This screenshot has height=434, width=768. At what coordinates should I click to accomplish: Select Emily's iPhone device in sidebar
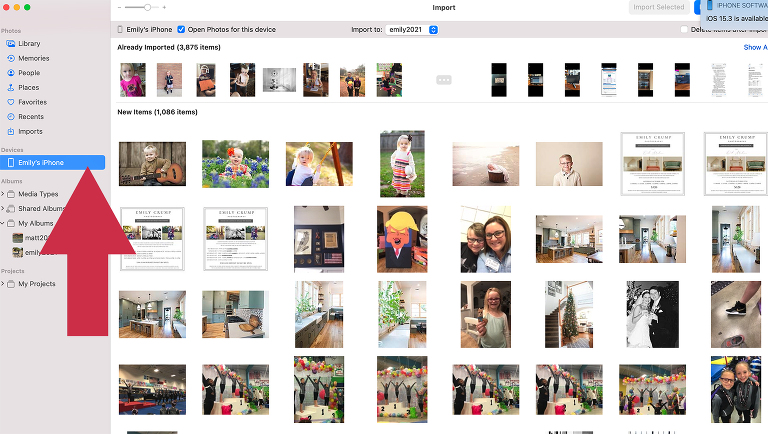[53, 163]
